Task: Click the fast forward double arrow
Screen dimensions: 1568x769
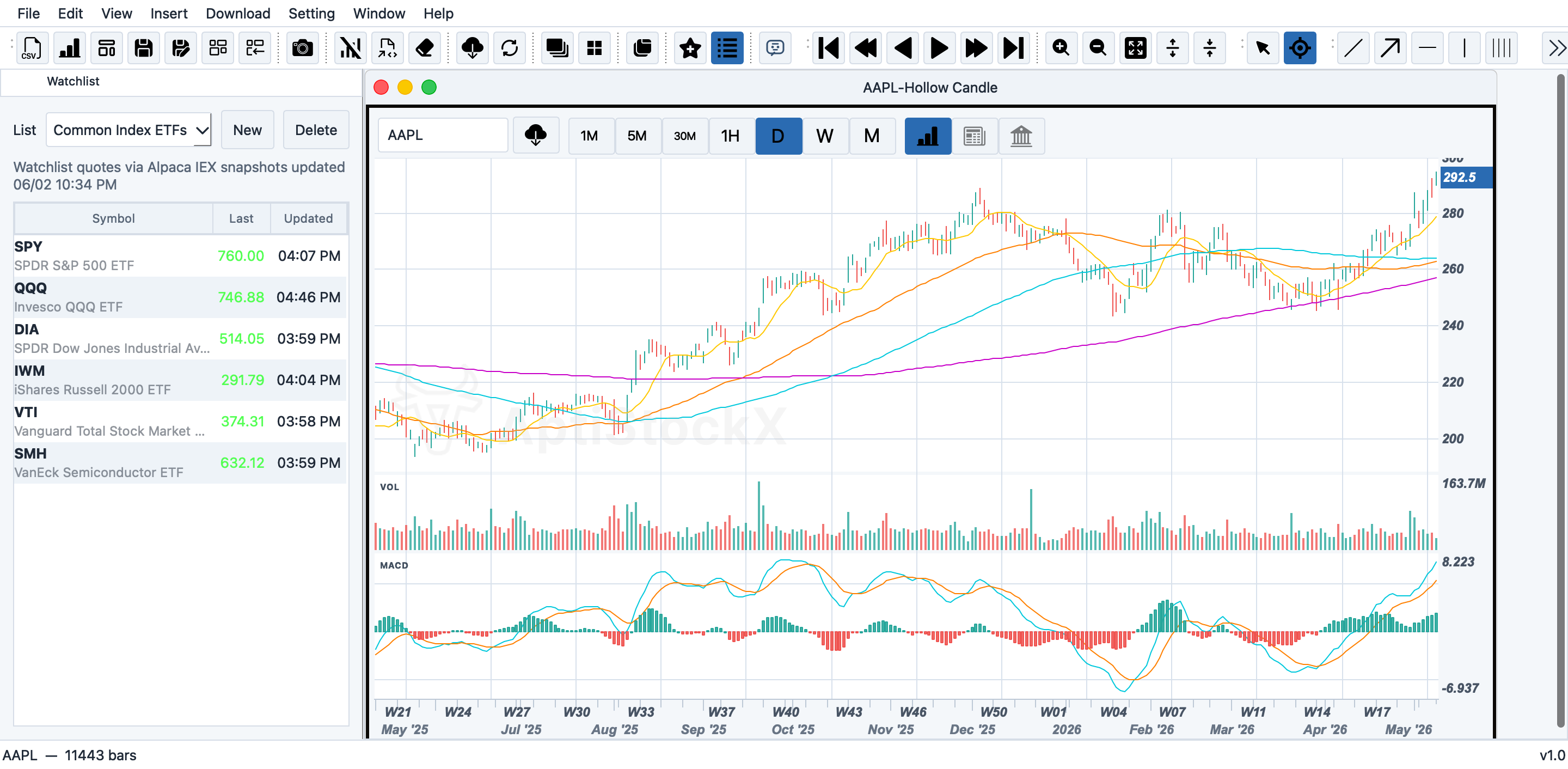Action: pyautogui.click(x=977, y=47)
